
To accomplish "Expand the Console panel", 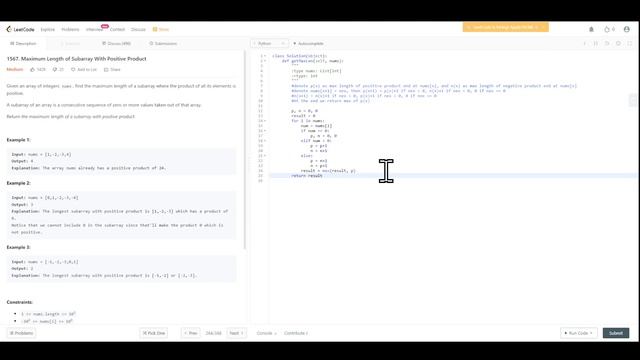I will click(x=267, y=333).
